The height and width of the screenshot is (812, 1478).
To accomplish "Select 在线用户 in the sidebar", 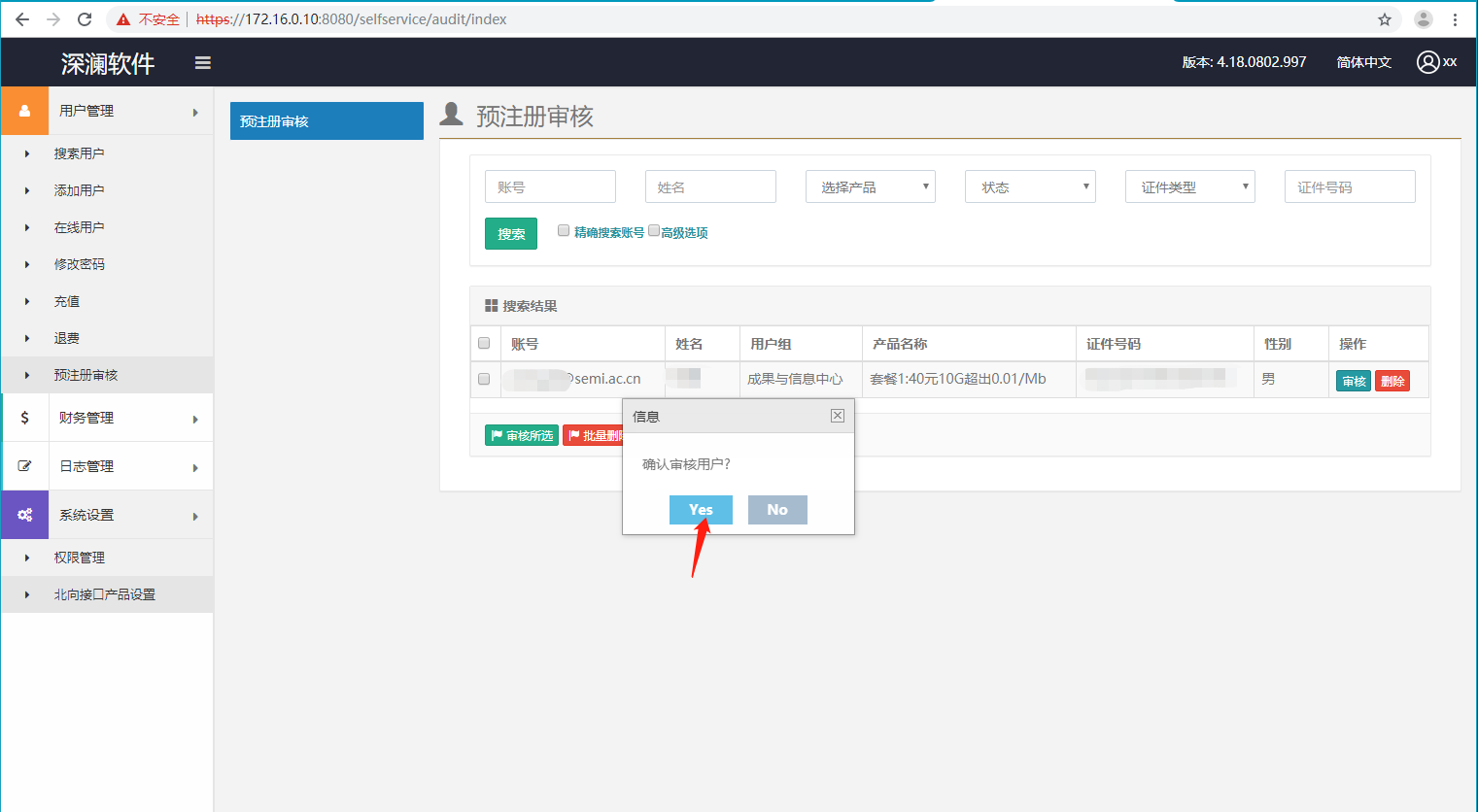I will [79, 227].
